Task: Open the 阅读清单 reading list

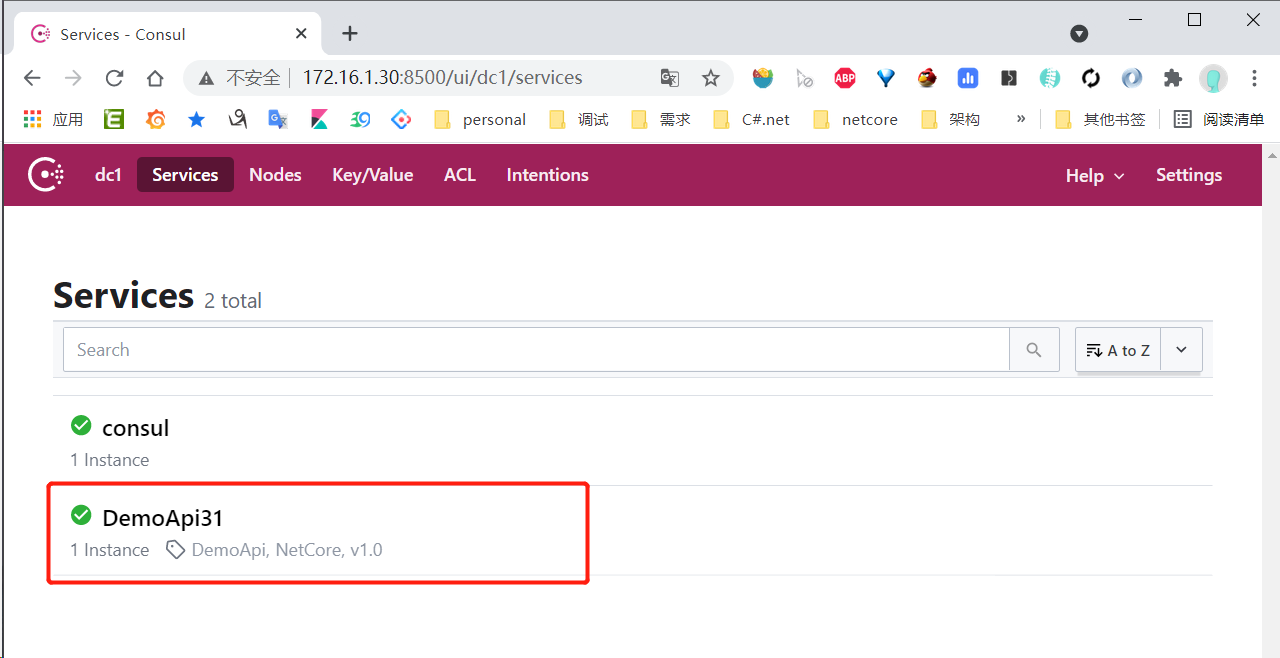Action: click(x=1219, y=119)
